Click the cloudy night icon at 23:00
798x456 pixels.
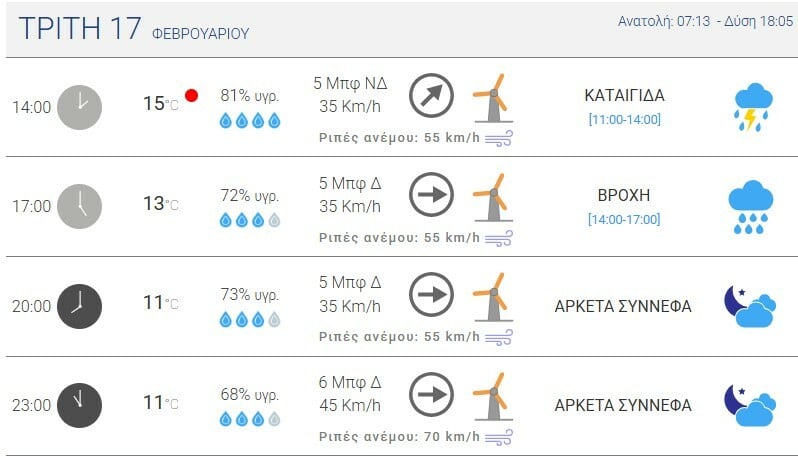click(750, 405)
